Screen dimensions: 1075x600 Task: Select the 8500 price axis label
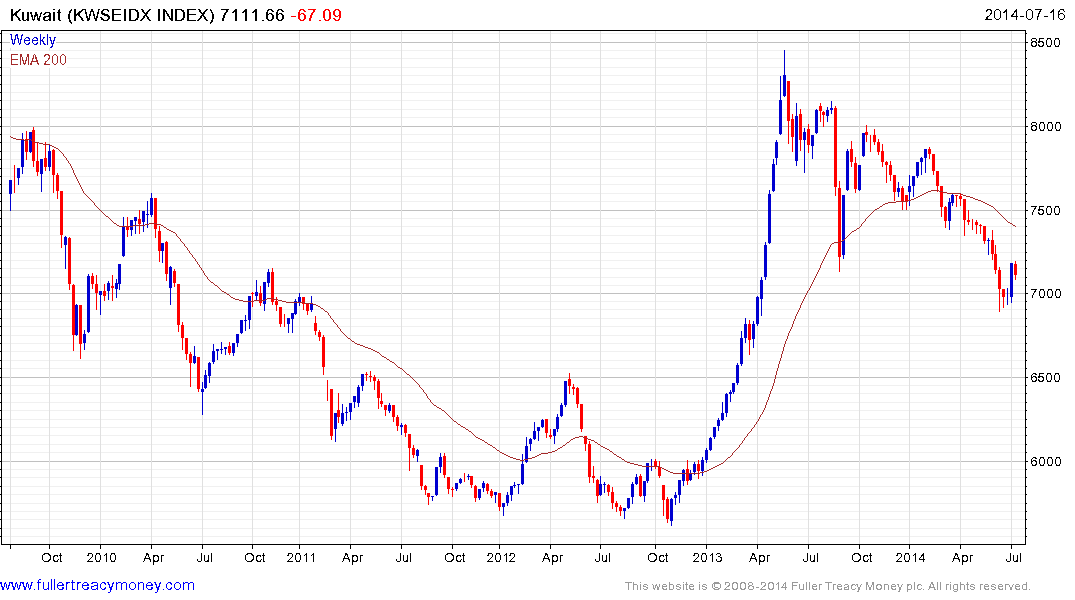click(x=1046, y=43)
